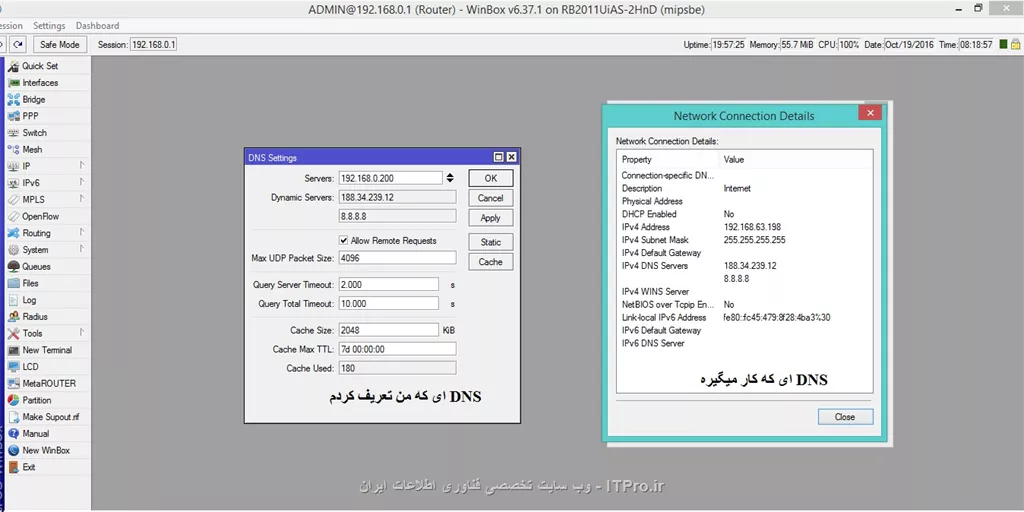Open the Log sidebar icon
Viewport: 1024px width, 512px height.
(13, 300)
